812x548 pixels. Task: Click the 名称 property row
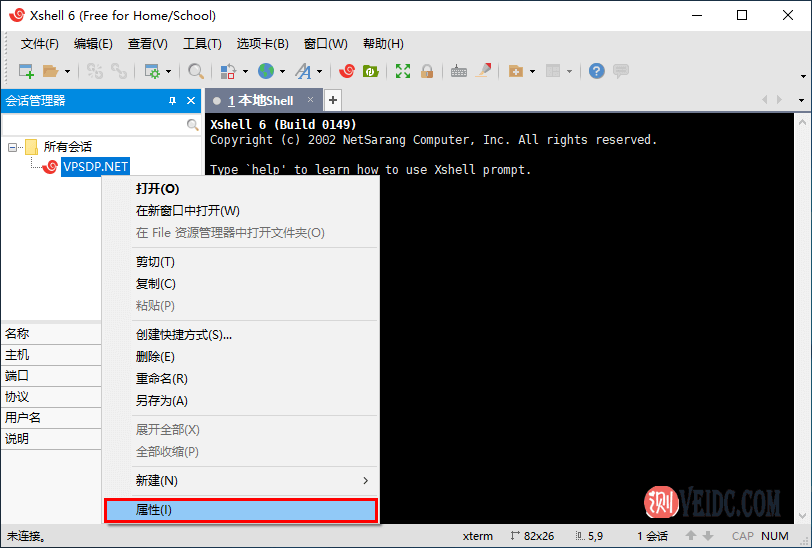point(51,334)
